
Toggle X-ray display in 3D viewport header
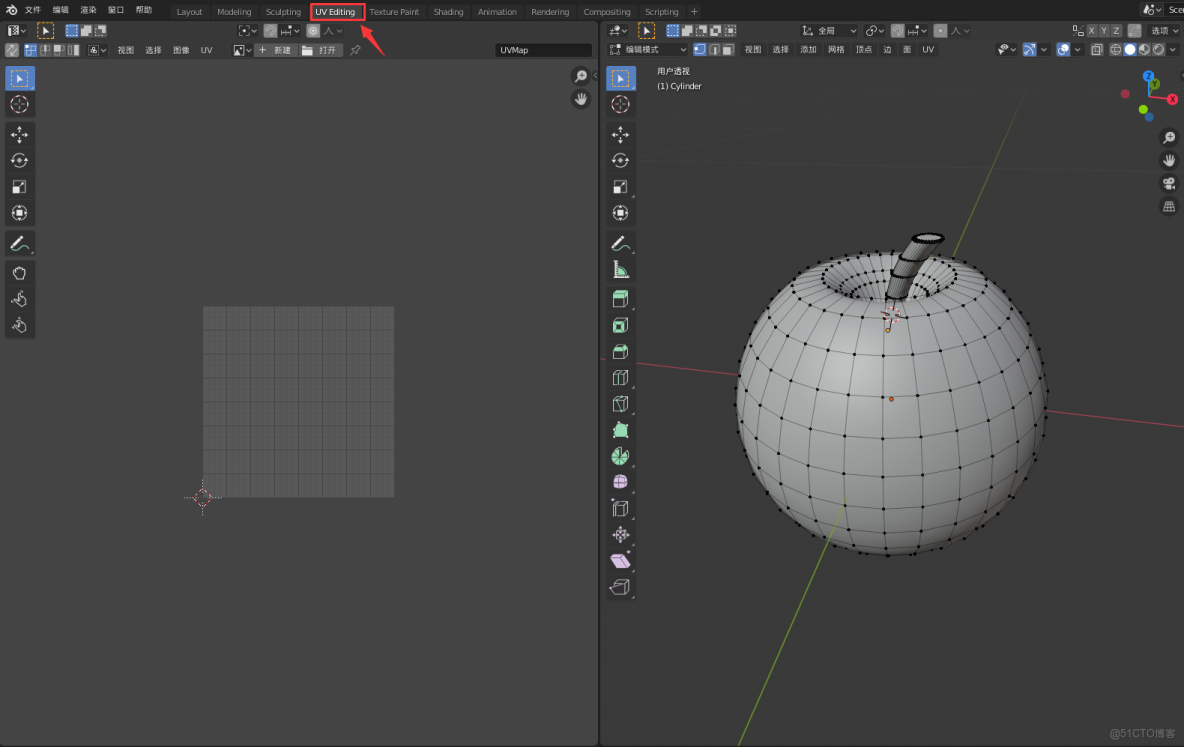[x=1099, y=50]
